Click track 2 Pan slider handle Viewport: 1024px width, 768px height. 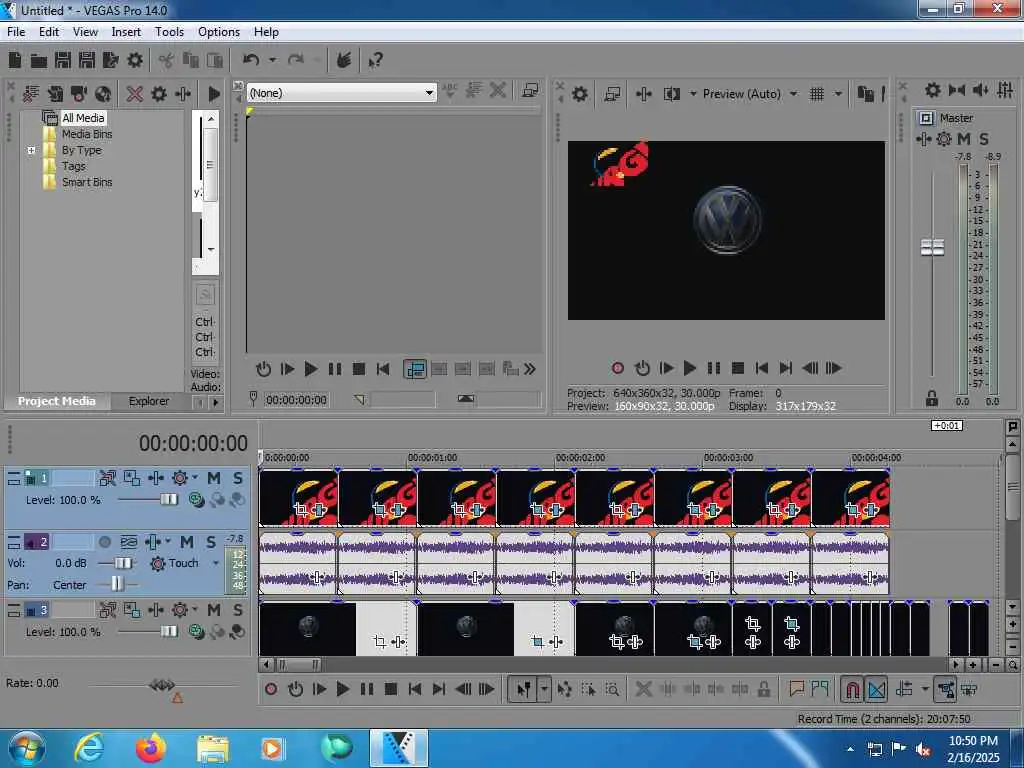tap(116, 583)
